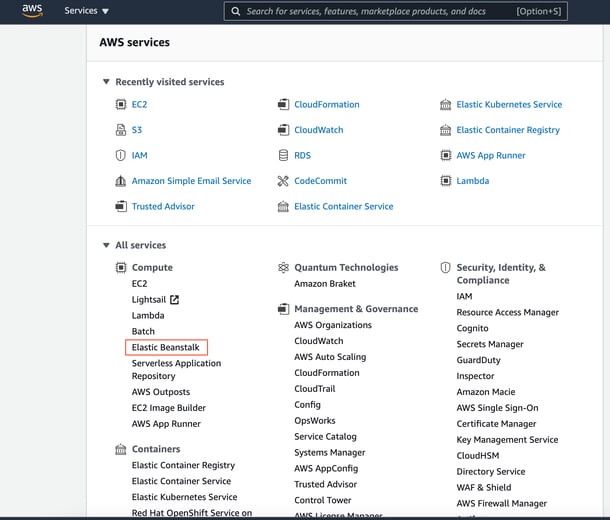Click the EC2 icon in recently visited
The height and width of the screenshot is (520, 610).
coord(121,104)
